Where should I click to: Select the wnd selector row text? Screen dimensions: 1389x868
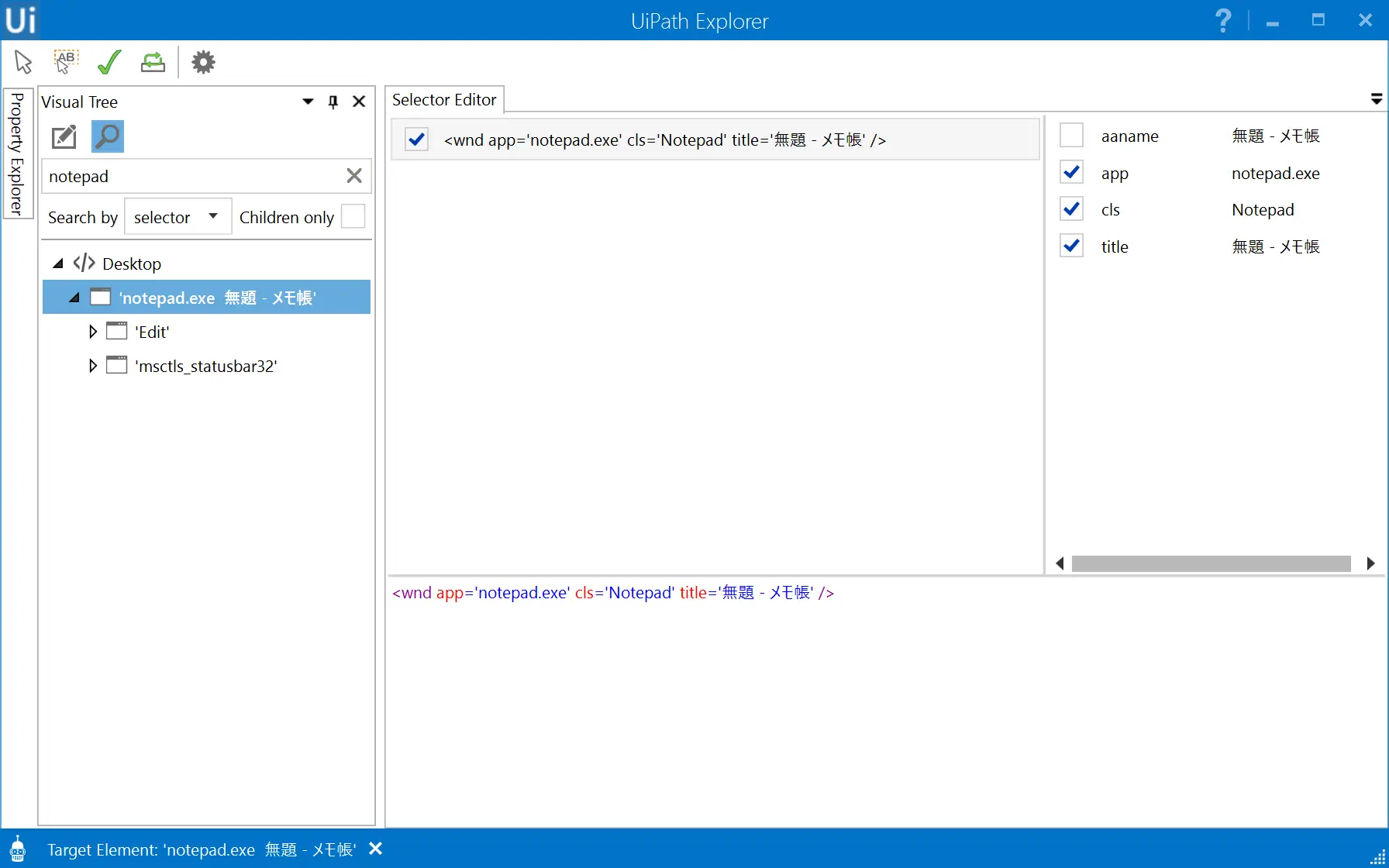pos(665,139)
